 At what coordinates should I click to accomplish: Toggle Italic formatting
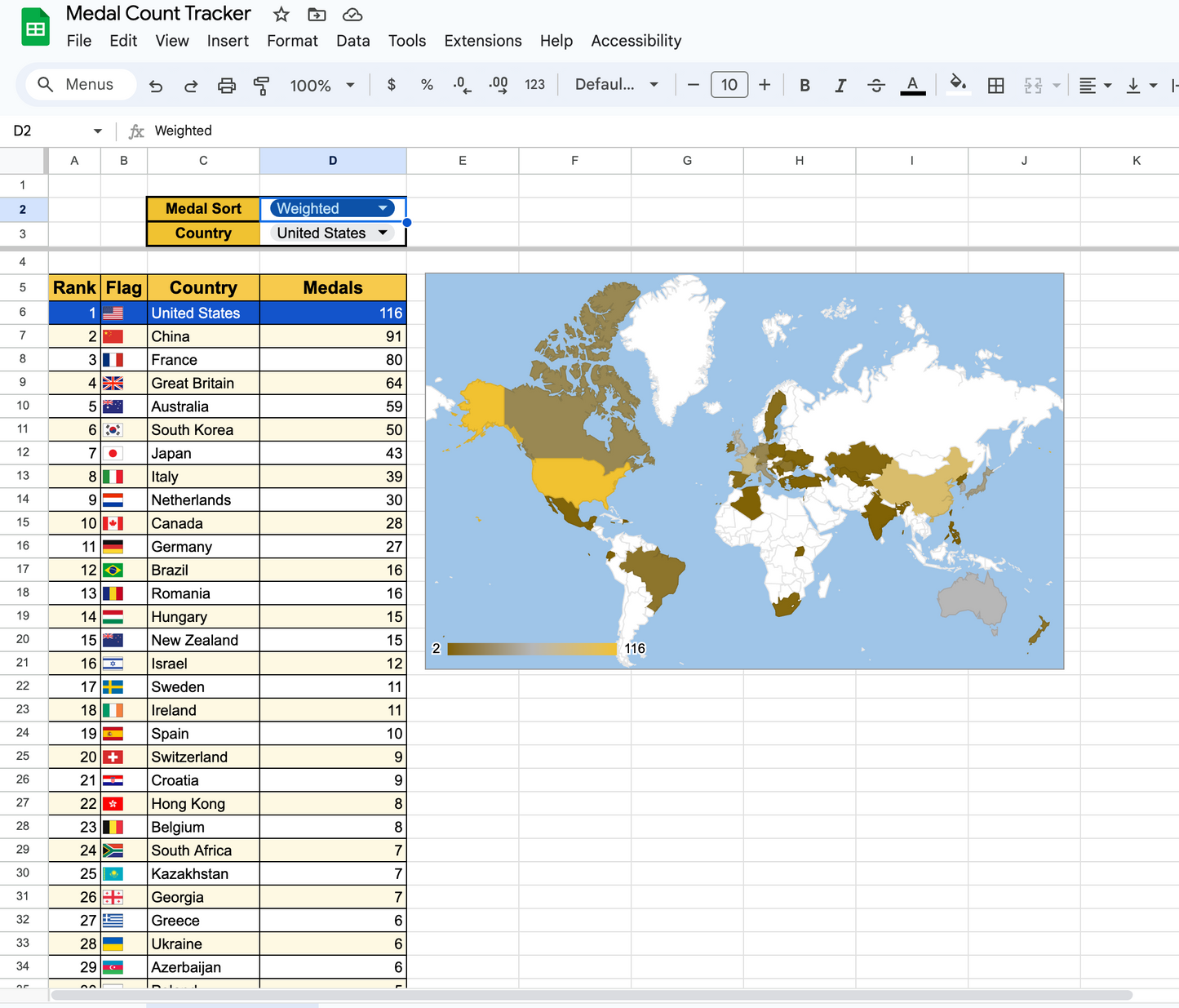(840, 84)
